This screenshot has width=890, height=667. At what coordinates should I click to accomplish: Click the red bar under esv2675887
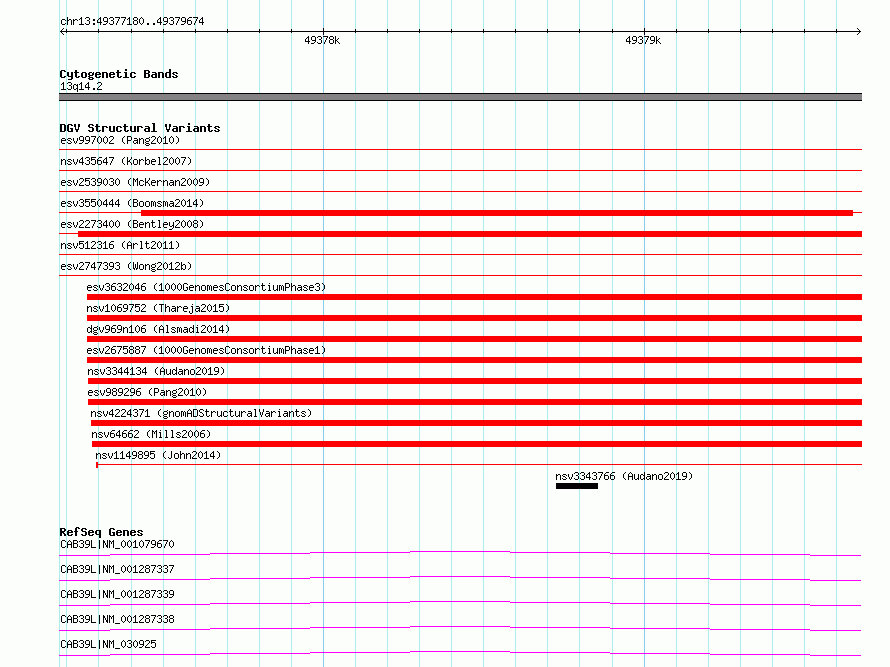(x=474, y=360)
